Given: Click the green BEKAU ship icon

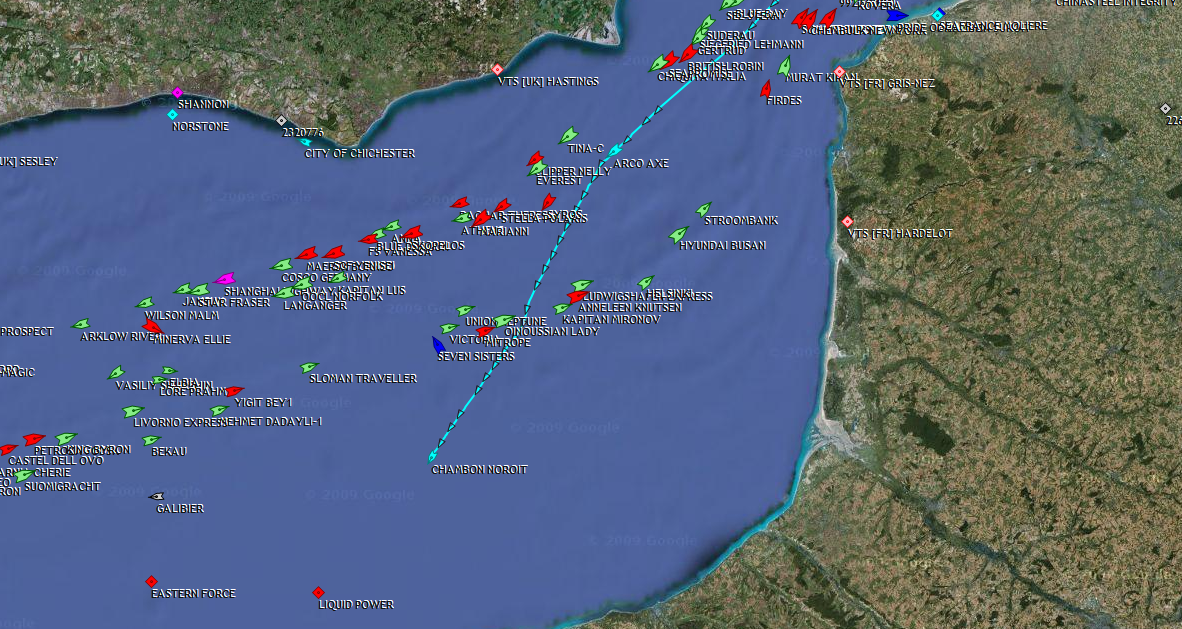Looking at the screenshot, I should tap(151, 440).
